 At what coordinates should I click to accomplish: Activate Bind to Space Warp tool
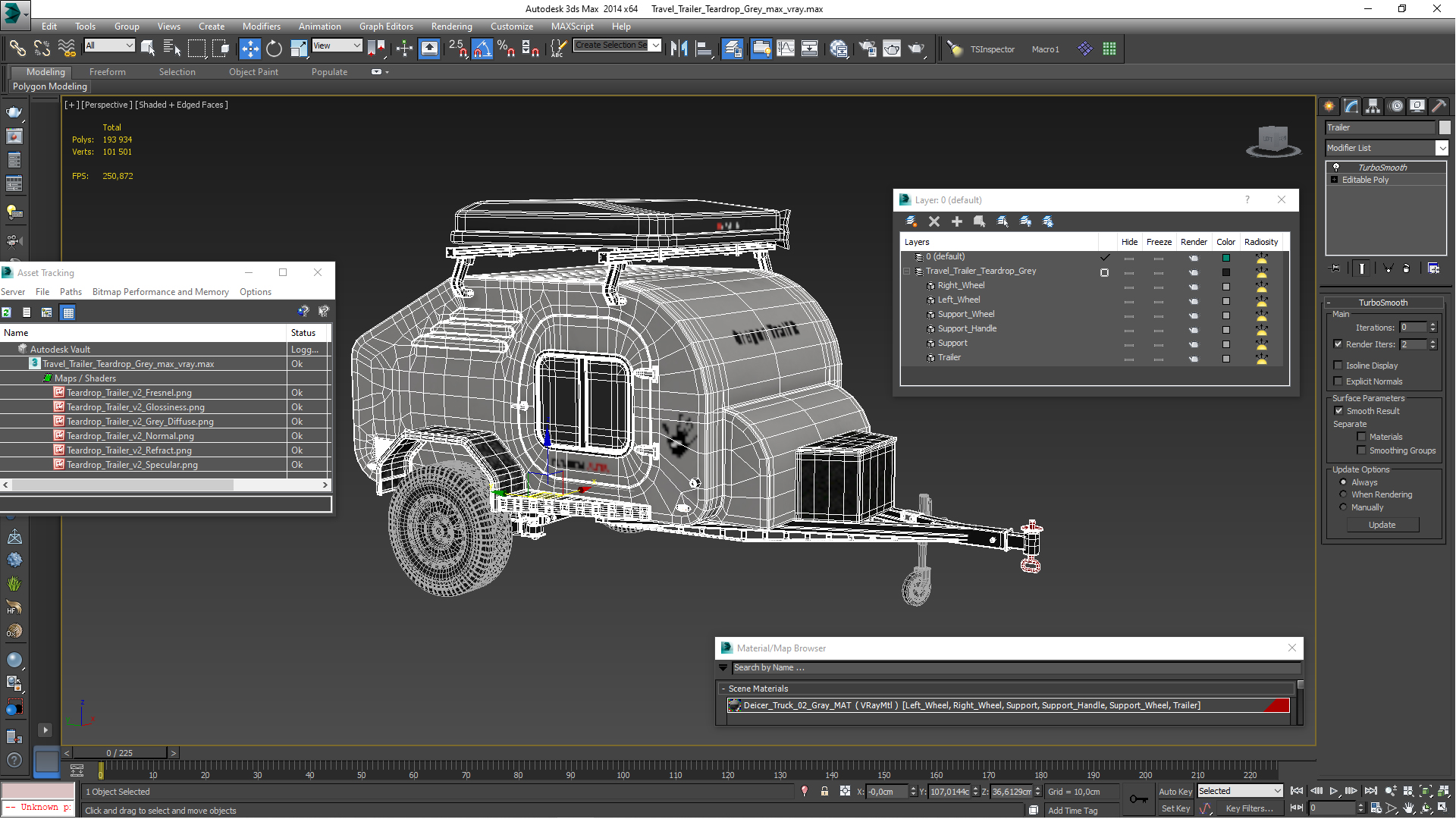pos(67,49)
